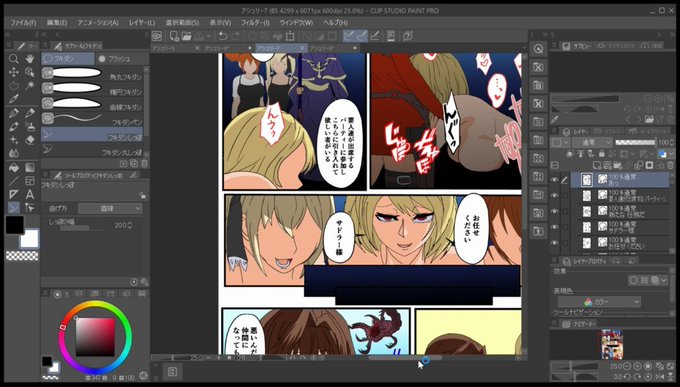Screen dimensions: 680x387
Task: Select the Eraser tool
Action: [x=29, y=140]
